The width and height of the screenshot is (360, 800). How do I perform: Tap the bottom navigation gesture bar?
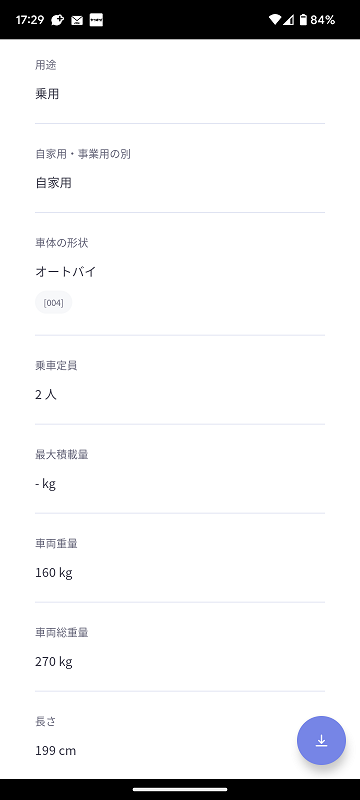pyautogui.click(x=180, y=789)
